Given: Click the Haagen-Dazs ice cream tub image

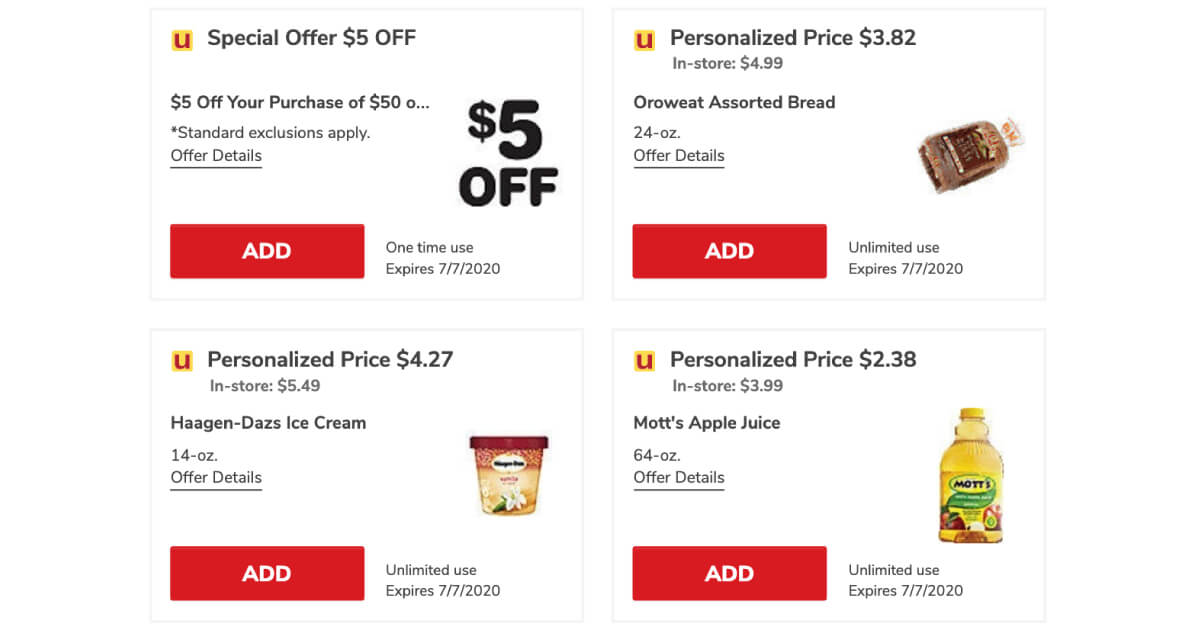Looking at the screenshot, I should click(x=509, y=474).
